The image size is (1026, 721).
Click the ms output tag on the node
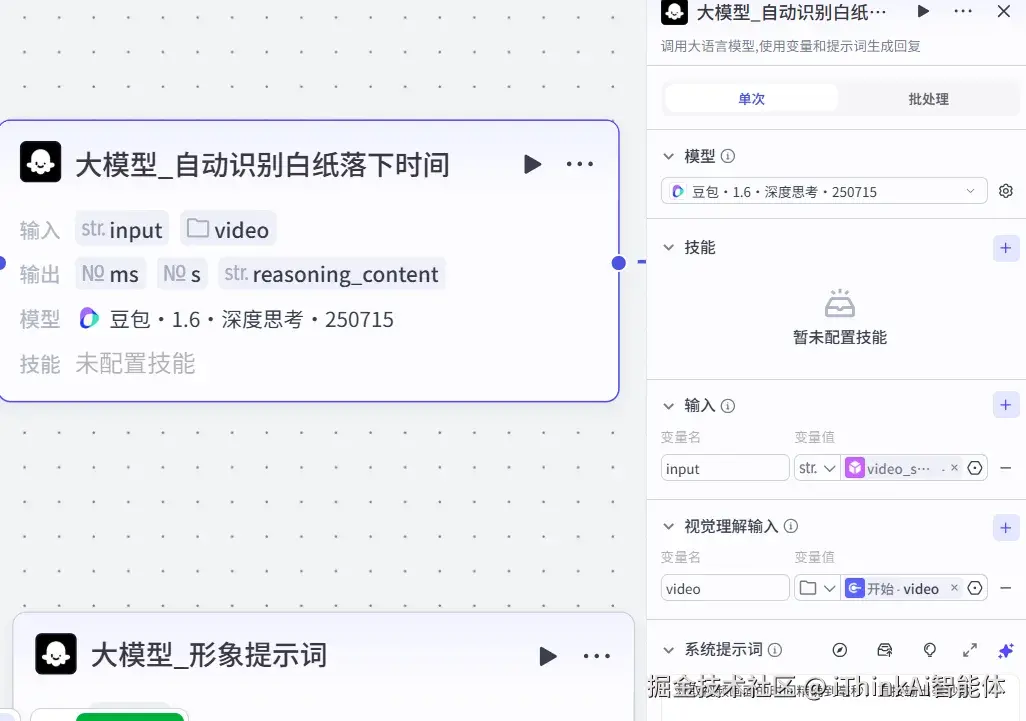tap(110, 274)
